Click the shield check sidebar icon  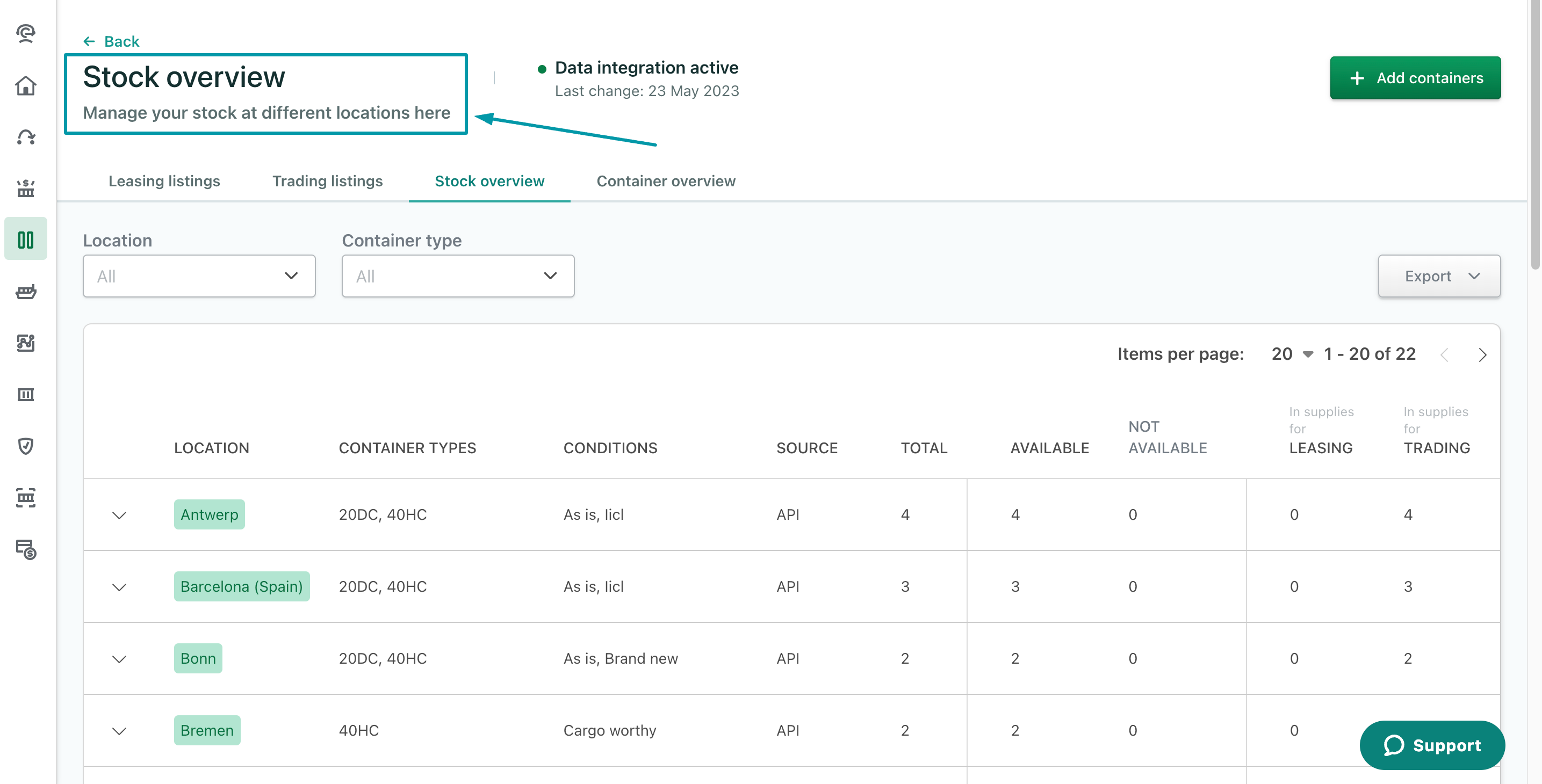point(26,446)
